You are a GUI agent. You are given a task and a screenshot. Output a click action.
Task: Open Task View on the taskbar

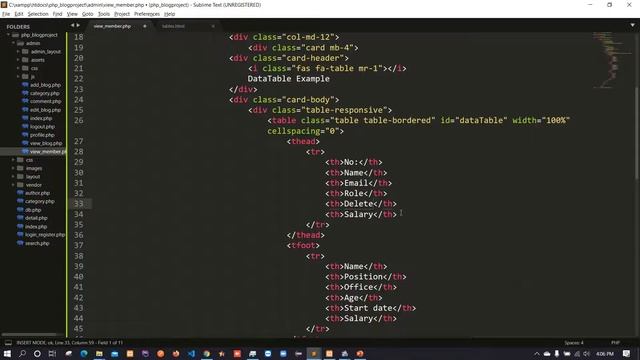coord(52,353)
